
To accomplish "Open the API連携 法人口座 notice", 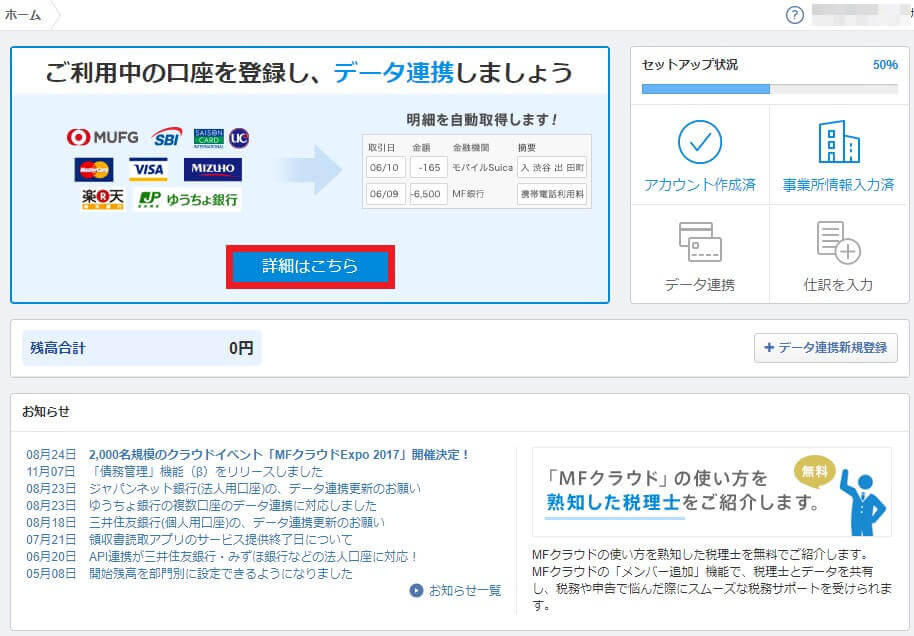I will (252, 557).
